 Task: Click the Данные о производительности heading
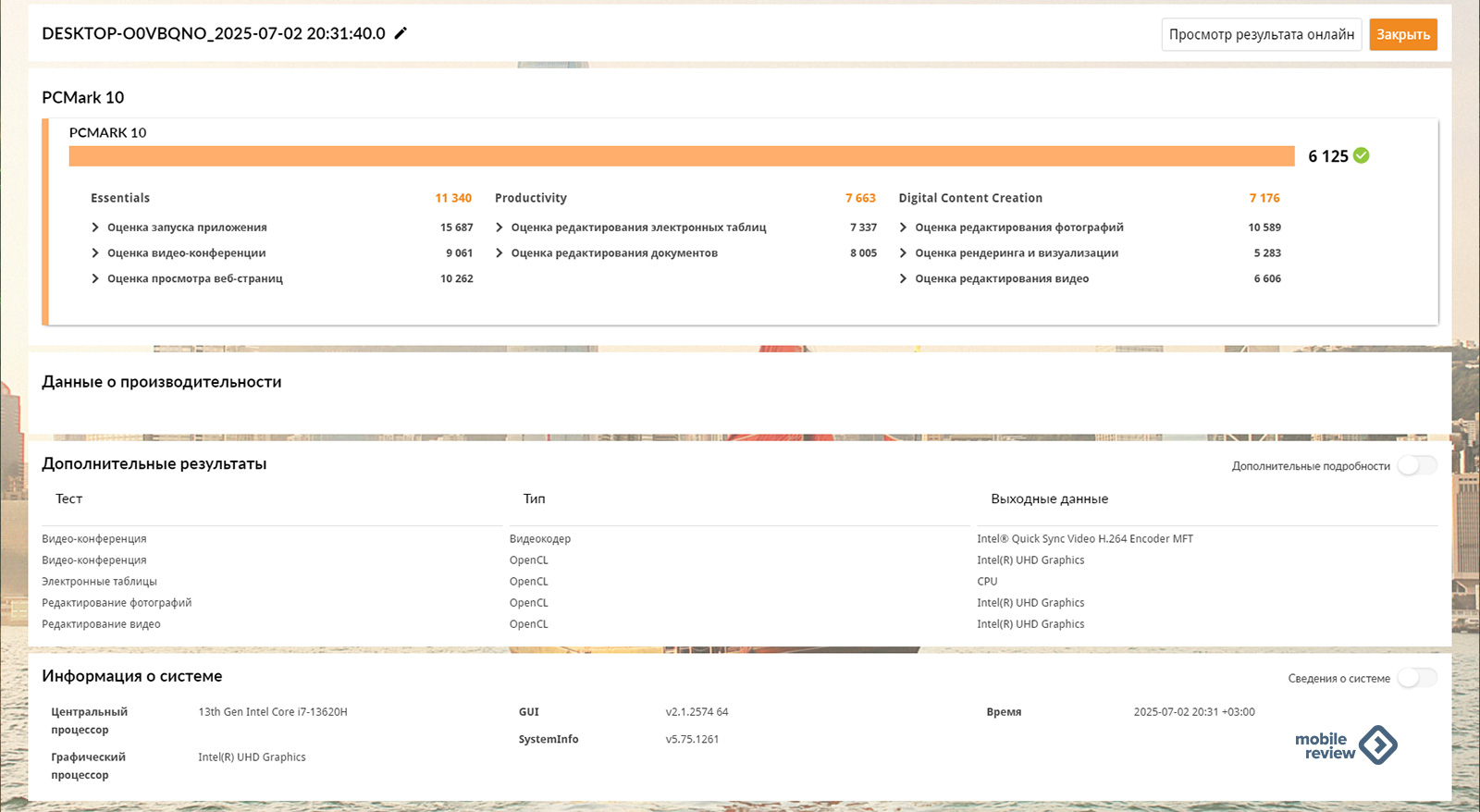point(162,382)
